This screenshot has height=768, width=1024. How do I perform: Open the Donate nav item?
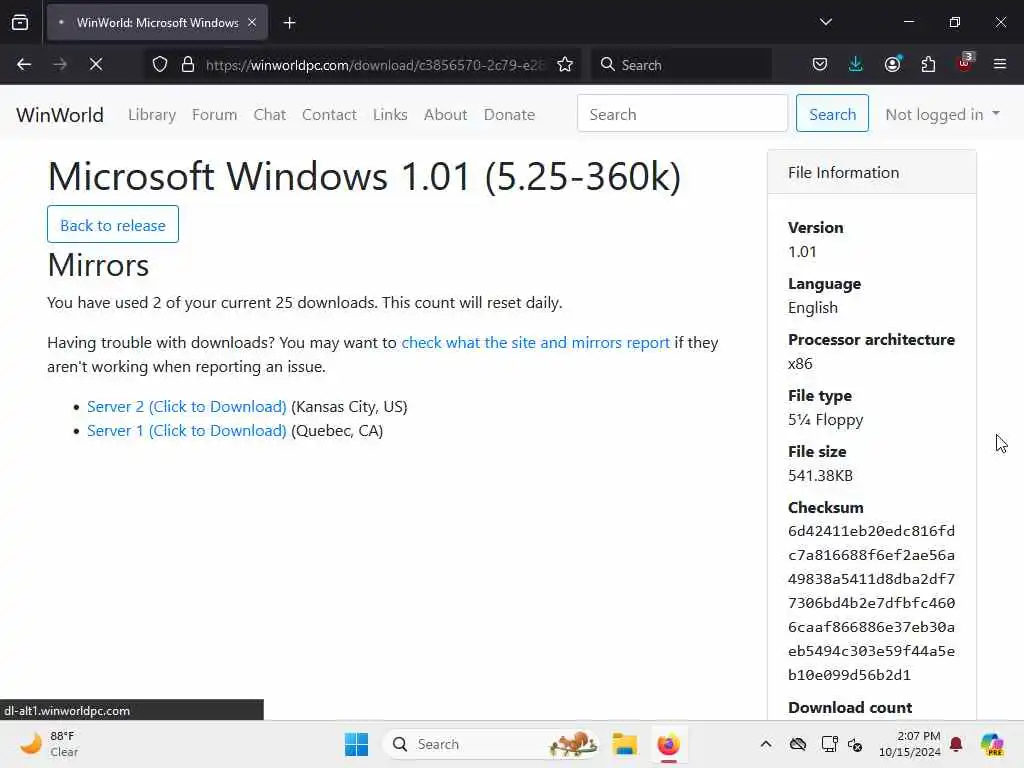pyautogui.click(x=509, y=114)
